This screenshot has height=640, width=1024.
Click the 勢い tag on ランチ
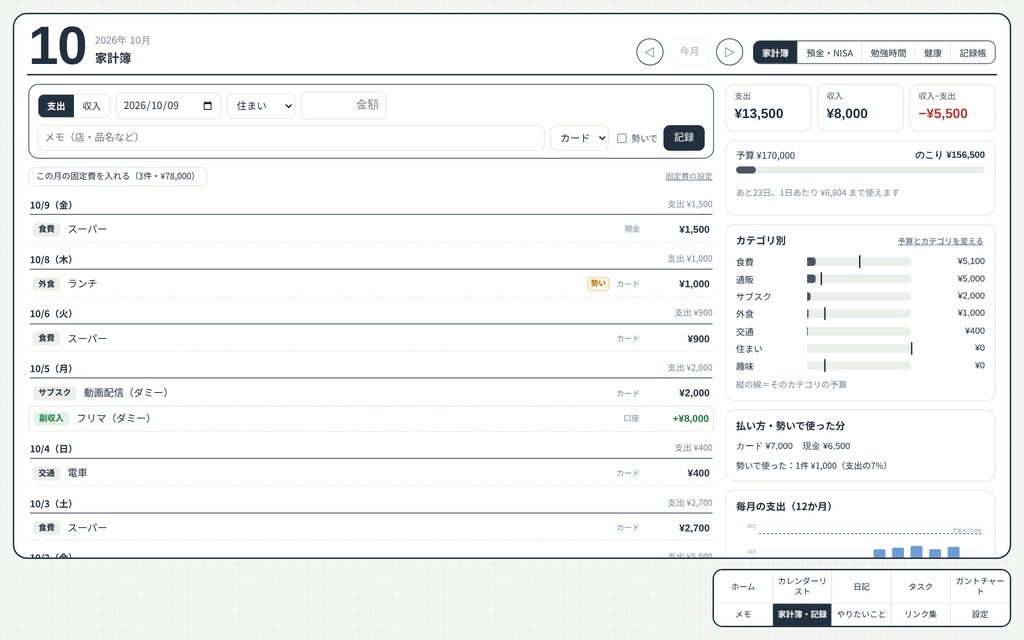click(598, 284)
